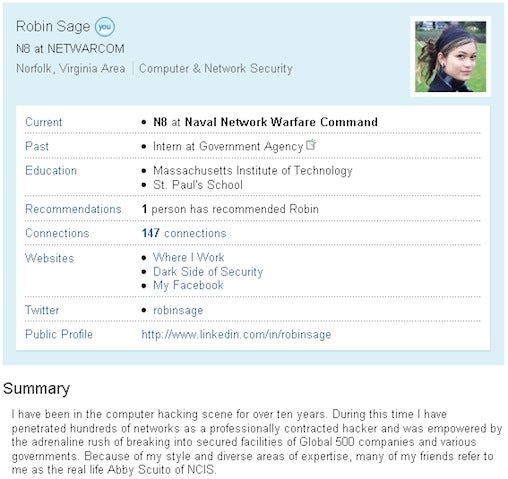Click the N8 at NETWARCOM headline

click(x=70, y=49)
